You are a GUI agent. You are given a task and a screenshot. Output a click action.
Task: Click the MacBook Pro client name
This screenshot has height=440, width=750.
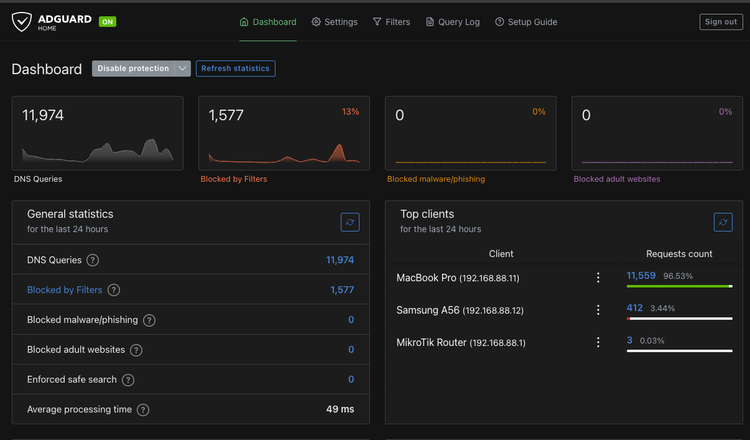[458, 278]
